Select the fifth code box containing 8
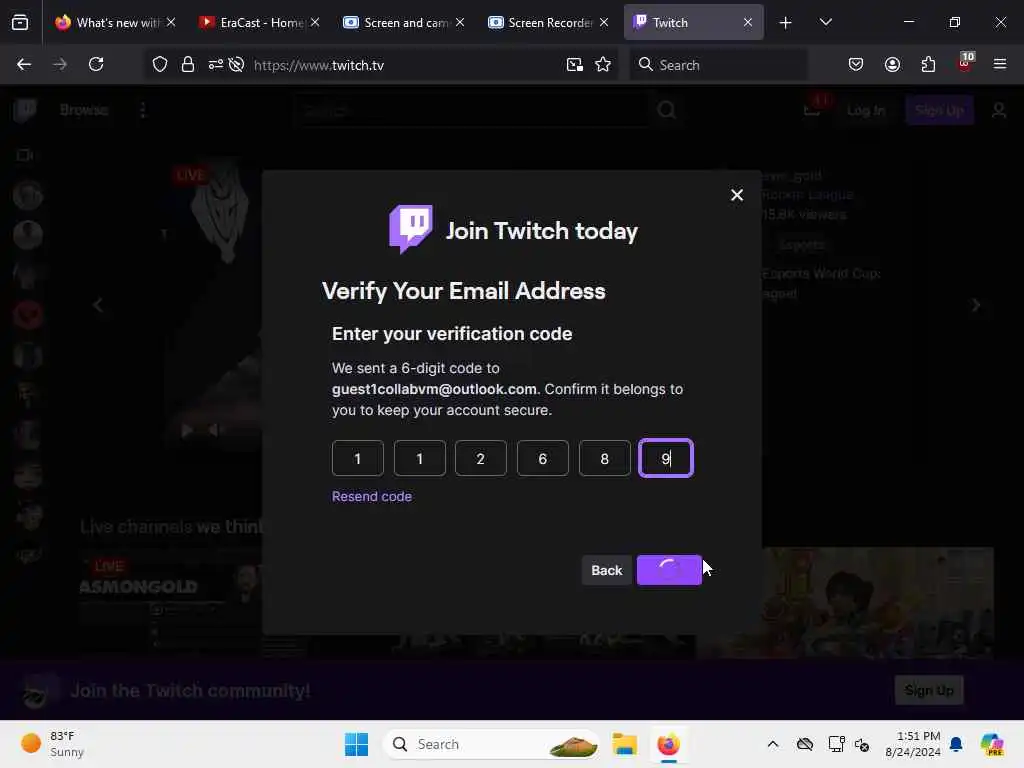Screen dimensions: 1024x768 click(605, 458)
